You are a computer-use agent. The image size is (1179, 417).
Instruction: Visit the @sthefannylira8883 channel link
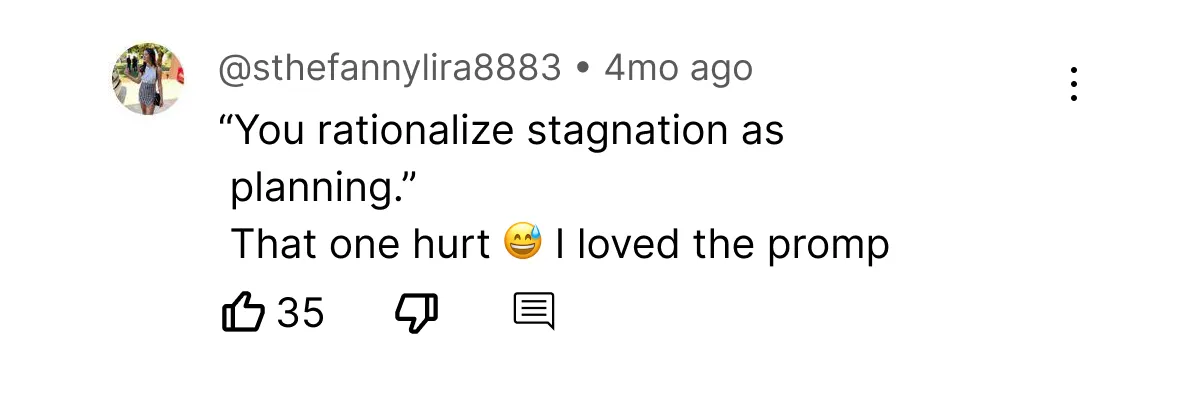pyautogui.click(x=390, y=69)
